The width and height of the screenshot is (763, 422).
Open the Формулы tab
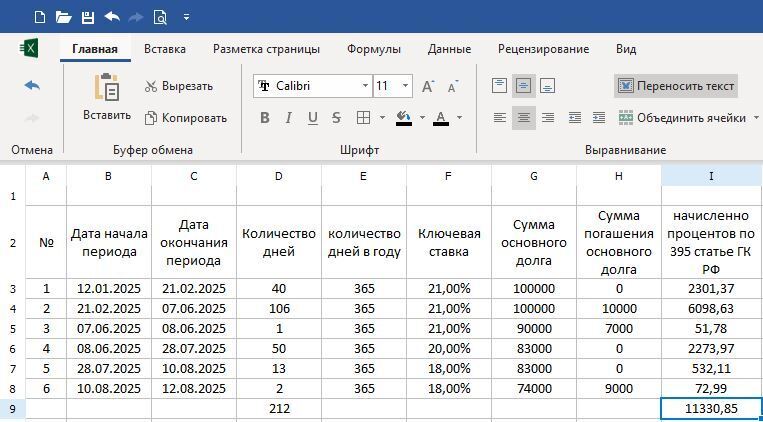pos(374,49)
